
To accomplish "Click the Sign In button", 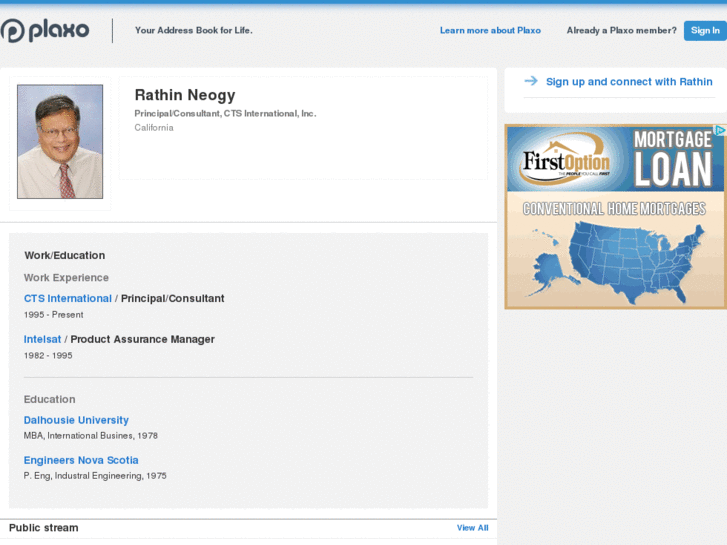I will [x=705, y=31].
